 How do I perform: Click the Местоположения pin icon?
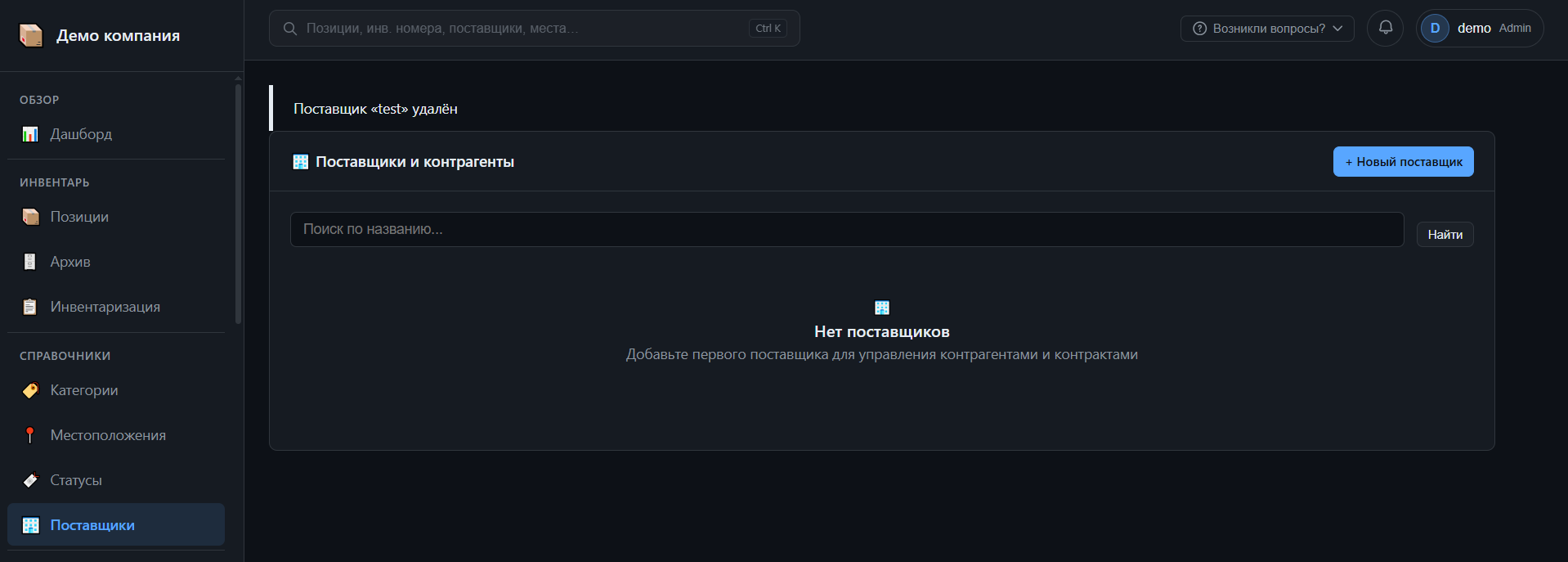[x=30, y=435]
